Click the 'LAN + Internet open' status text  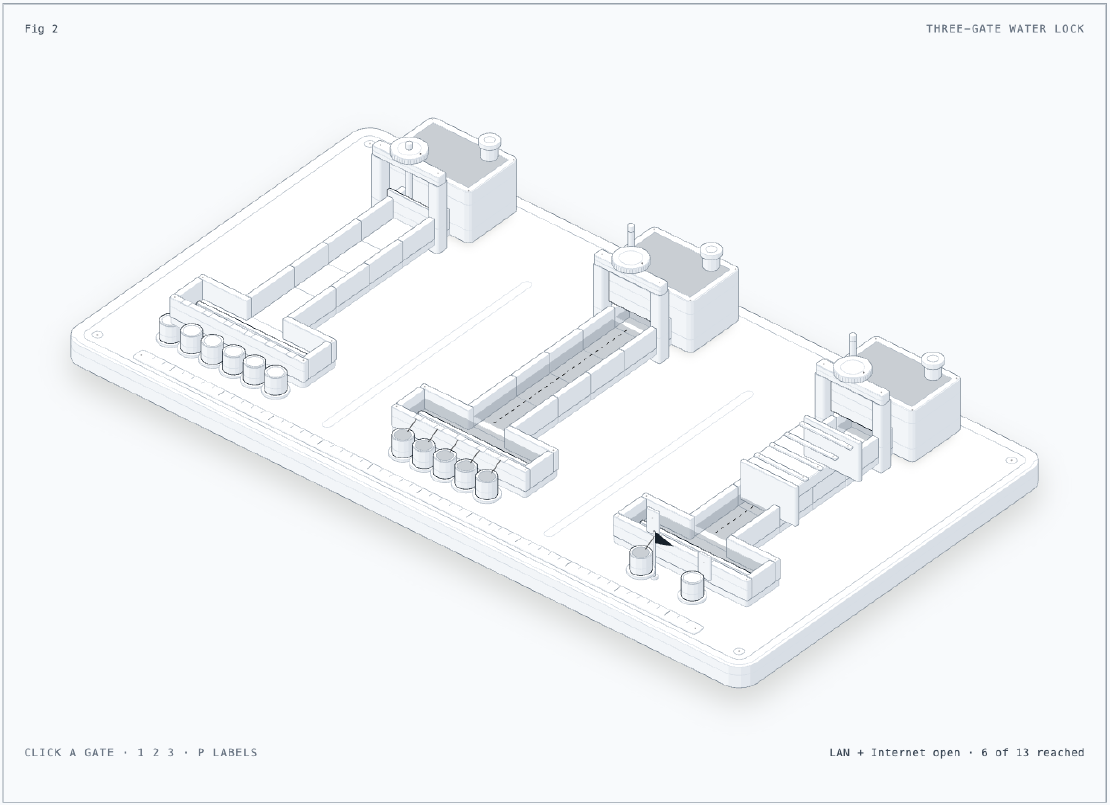895,752
